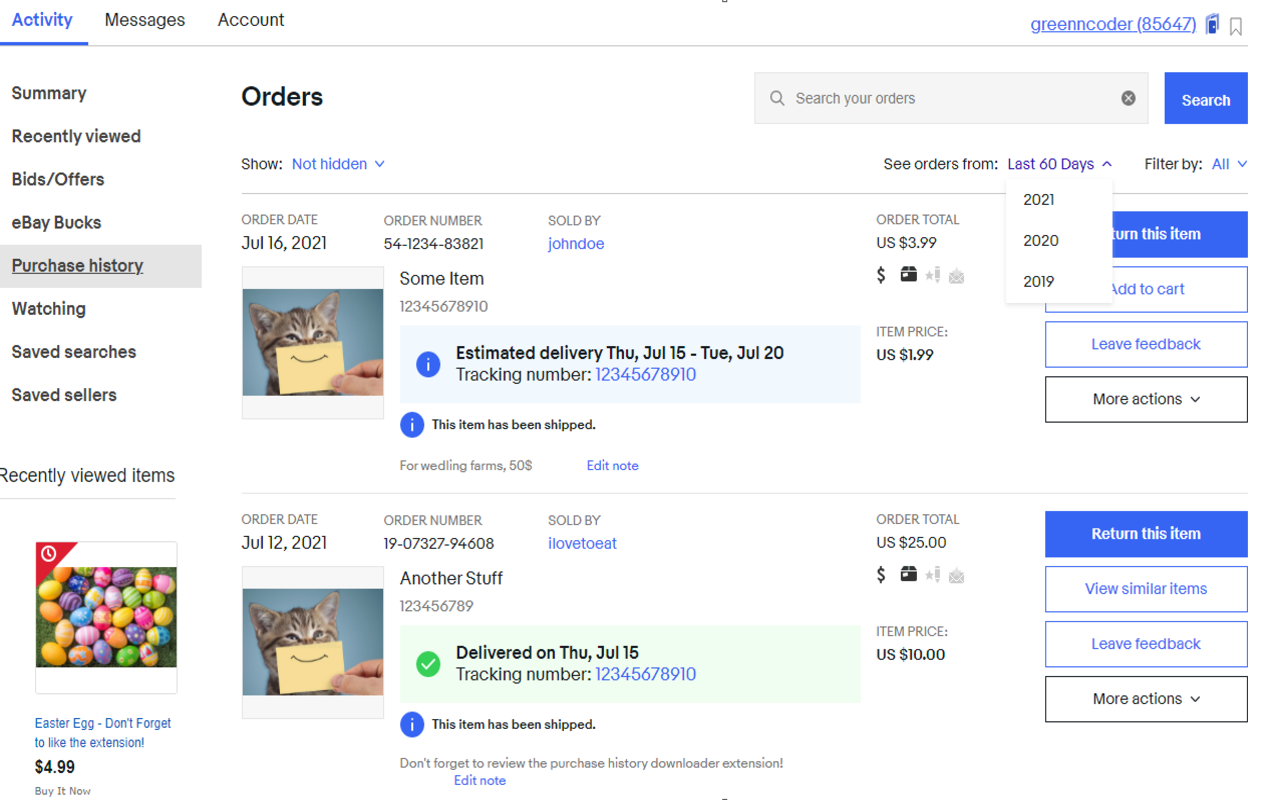Expand 'More actions' for the Another Stuff order
Image resolution: width=1280 pixels, height=800 pixels.
1145,698
